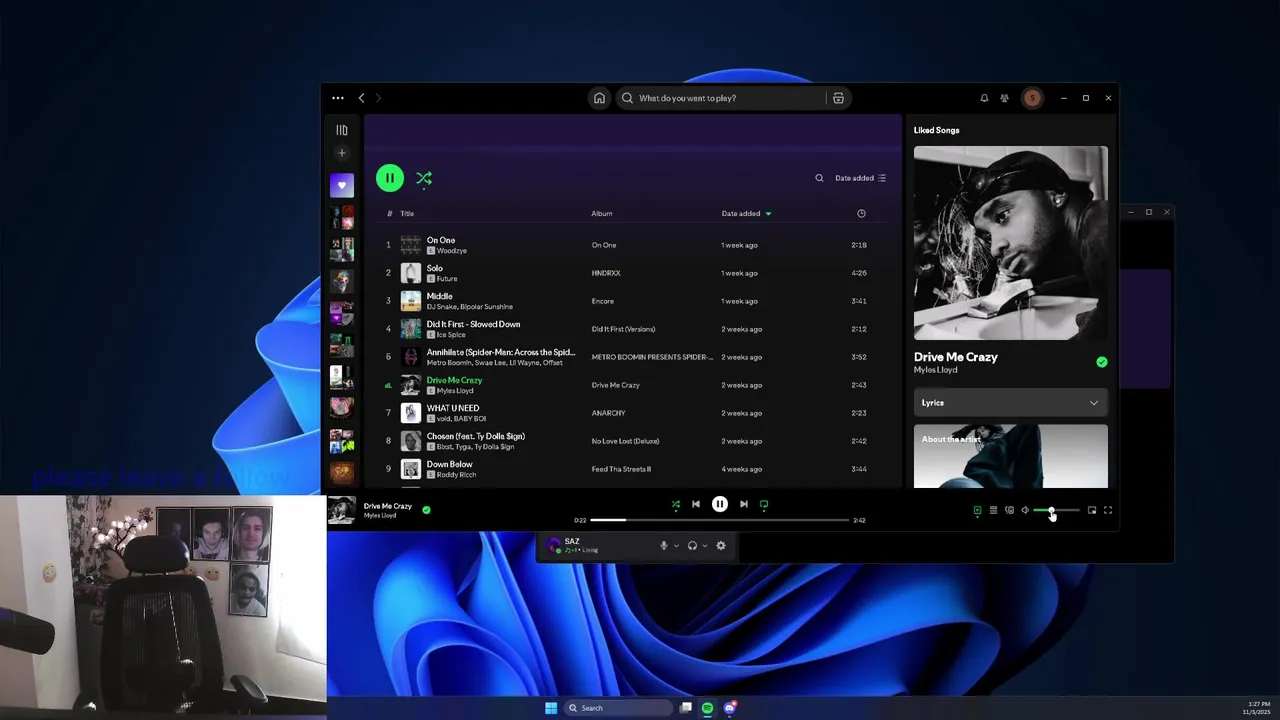Open the Friend Activity icon

(x=1006, y=98)
